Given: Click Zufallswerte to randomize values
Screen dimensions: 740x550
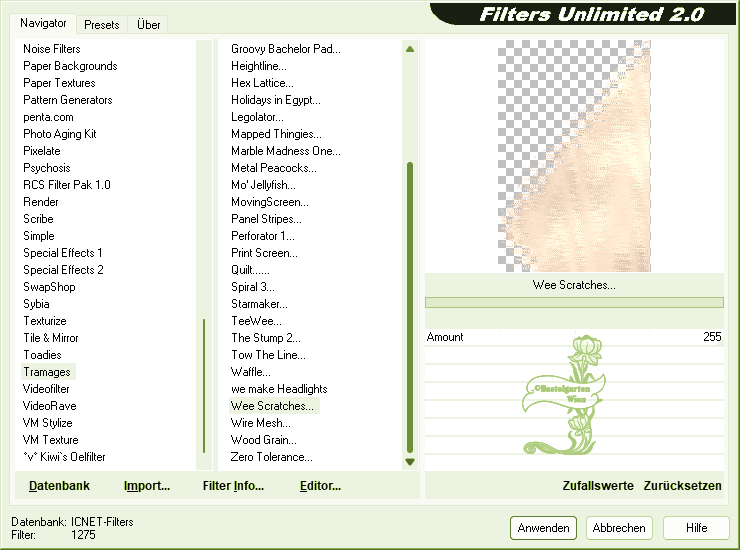Looking at the screenshot, I should point(598,486).
